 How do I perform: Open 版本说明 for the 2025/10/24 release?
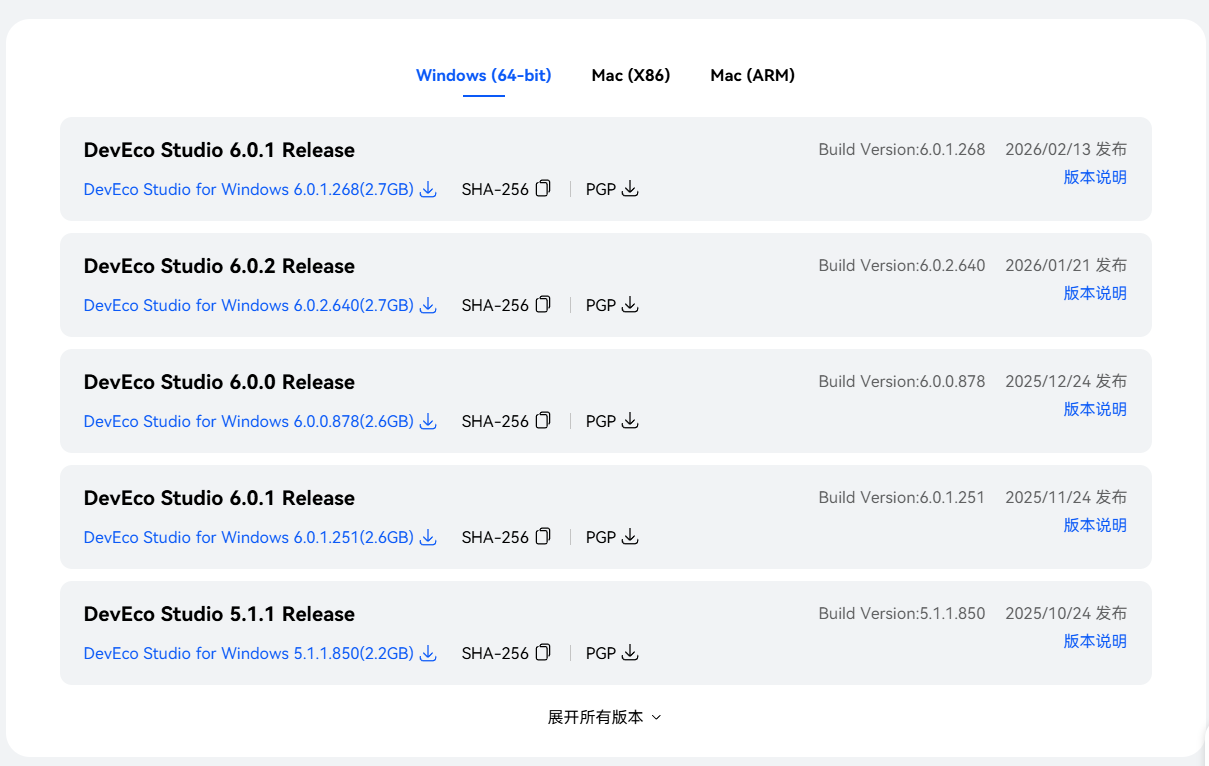click(1095, 641)
